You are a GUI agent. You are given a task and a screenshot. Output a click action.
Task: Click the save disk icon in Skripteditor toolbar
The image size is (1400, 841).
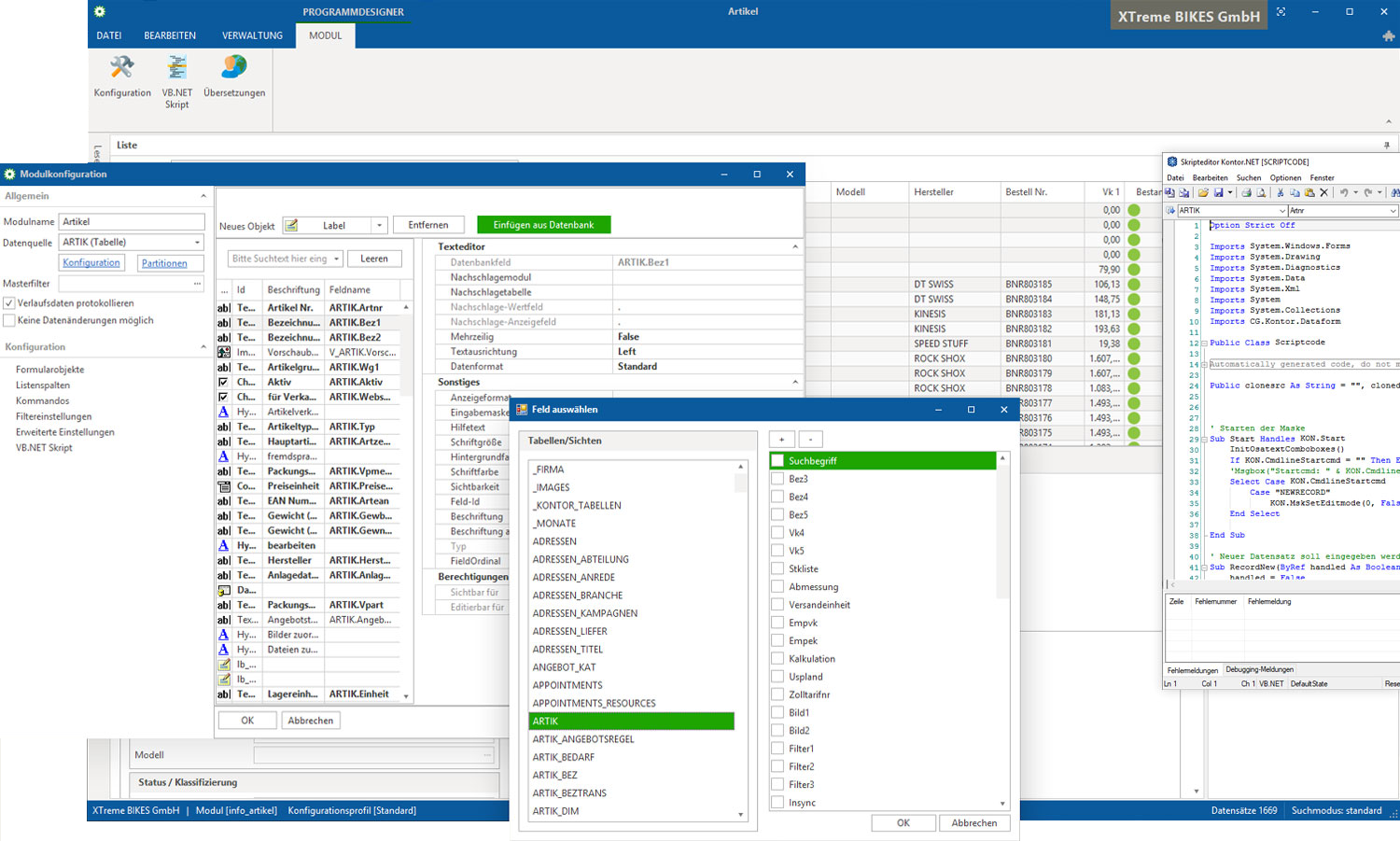coord(1218,192)
